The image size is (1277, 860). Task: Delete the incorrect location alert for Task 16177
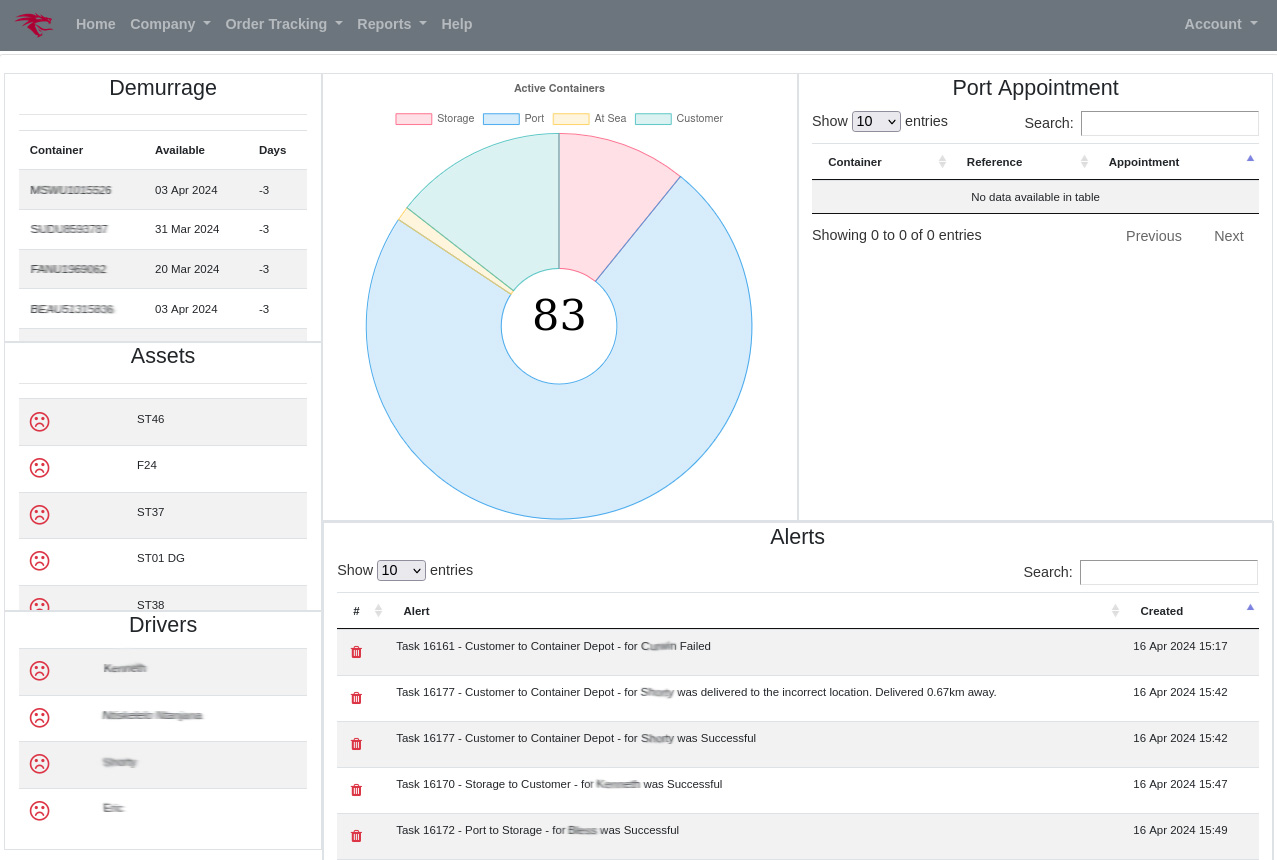coord(356,698)
